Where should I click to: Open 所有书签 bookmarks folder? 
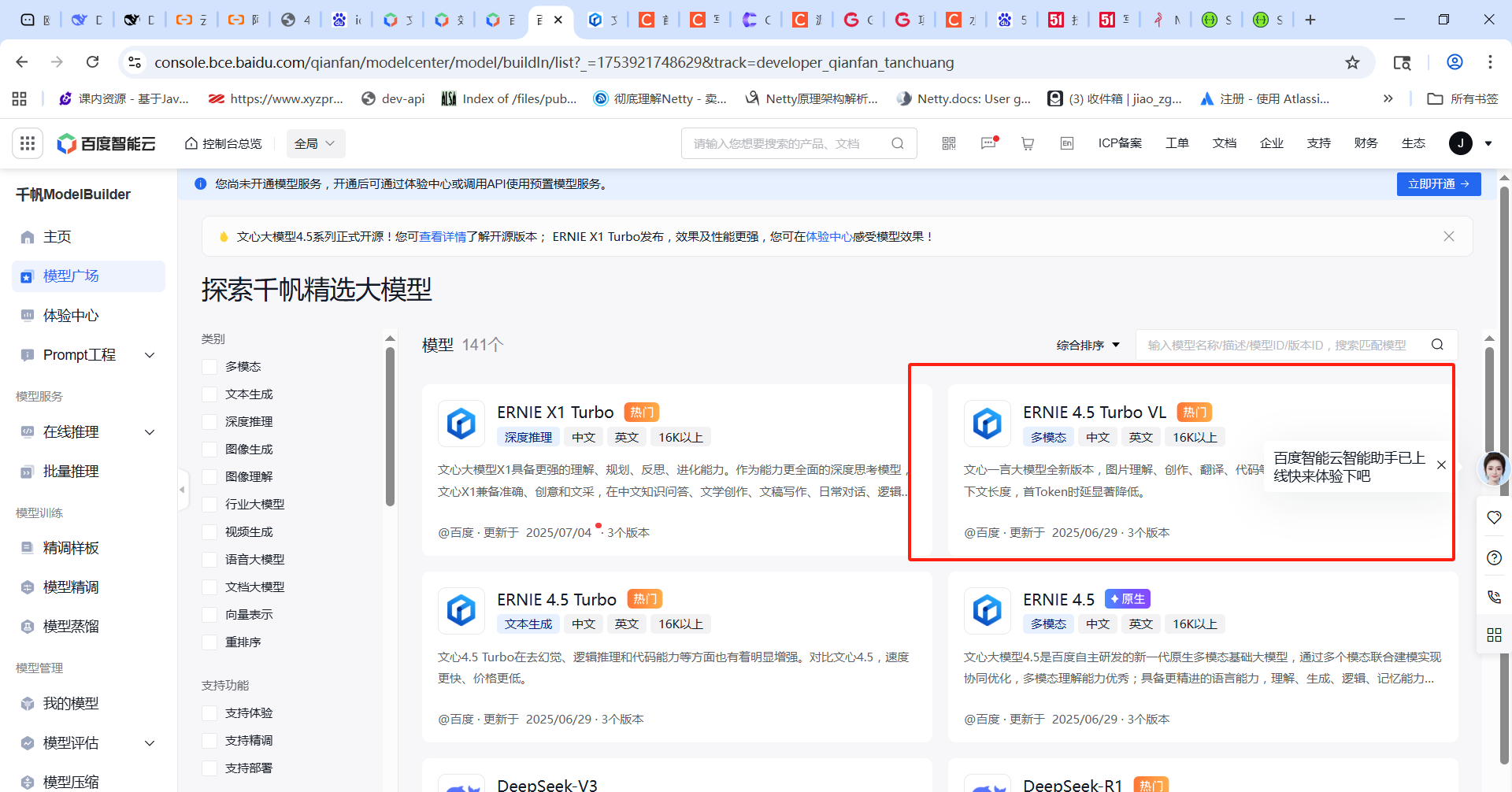point(1463,98)
